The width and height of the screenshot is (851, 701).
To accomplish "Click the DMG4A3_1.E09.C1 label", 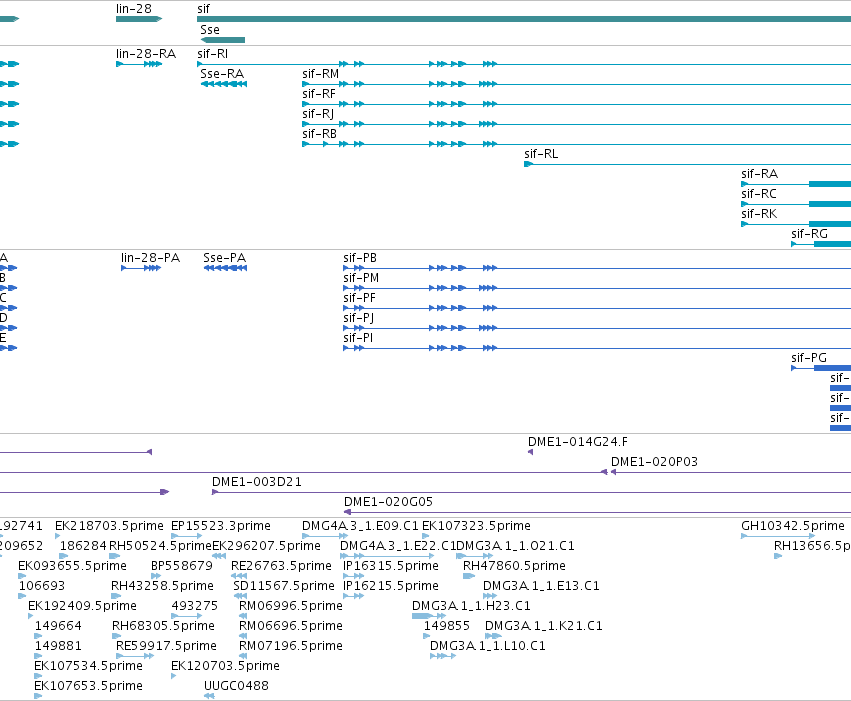I will 360,526.
